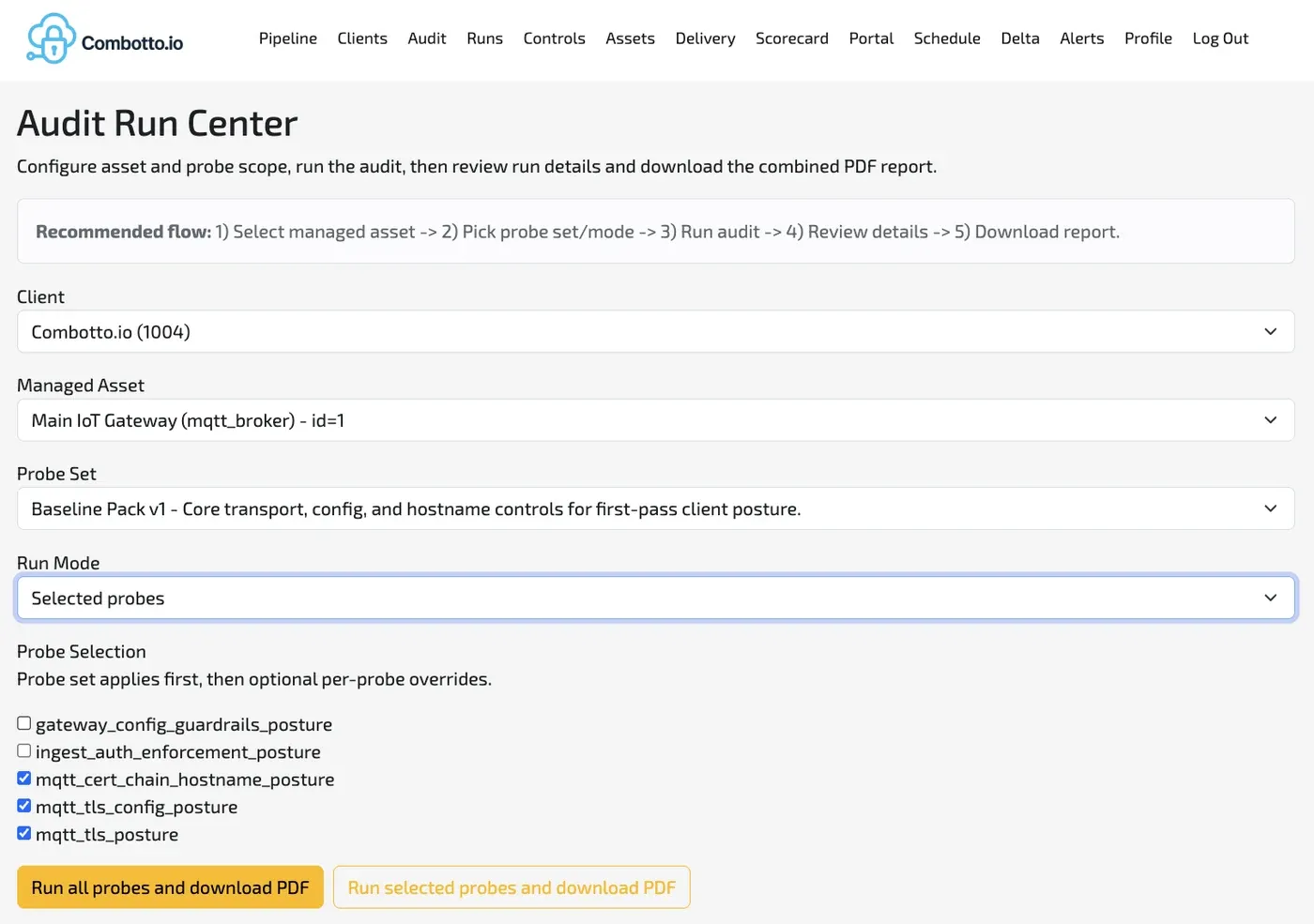View the Delta page
The height and width of the screenshot is (924, 1314).
[1019, 38]
